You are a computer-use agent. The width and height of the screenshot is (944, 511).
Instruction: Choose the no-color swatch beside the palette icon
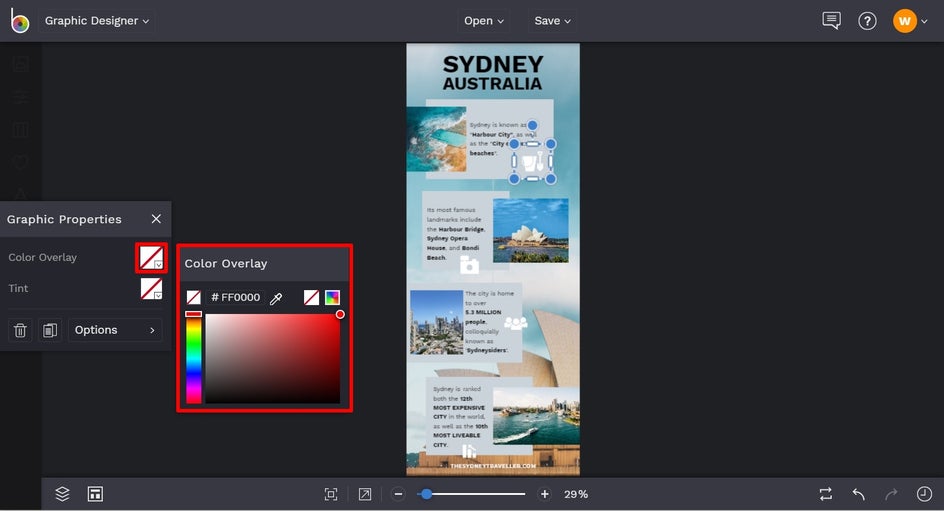coord(311,297)
